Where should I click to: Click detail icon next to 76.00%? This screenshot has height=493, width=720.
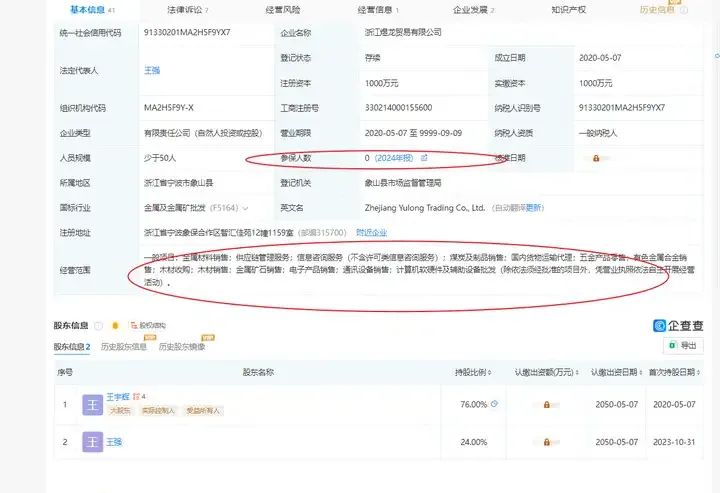click(494, 404)
